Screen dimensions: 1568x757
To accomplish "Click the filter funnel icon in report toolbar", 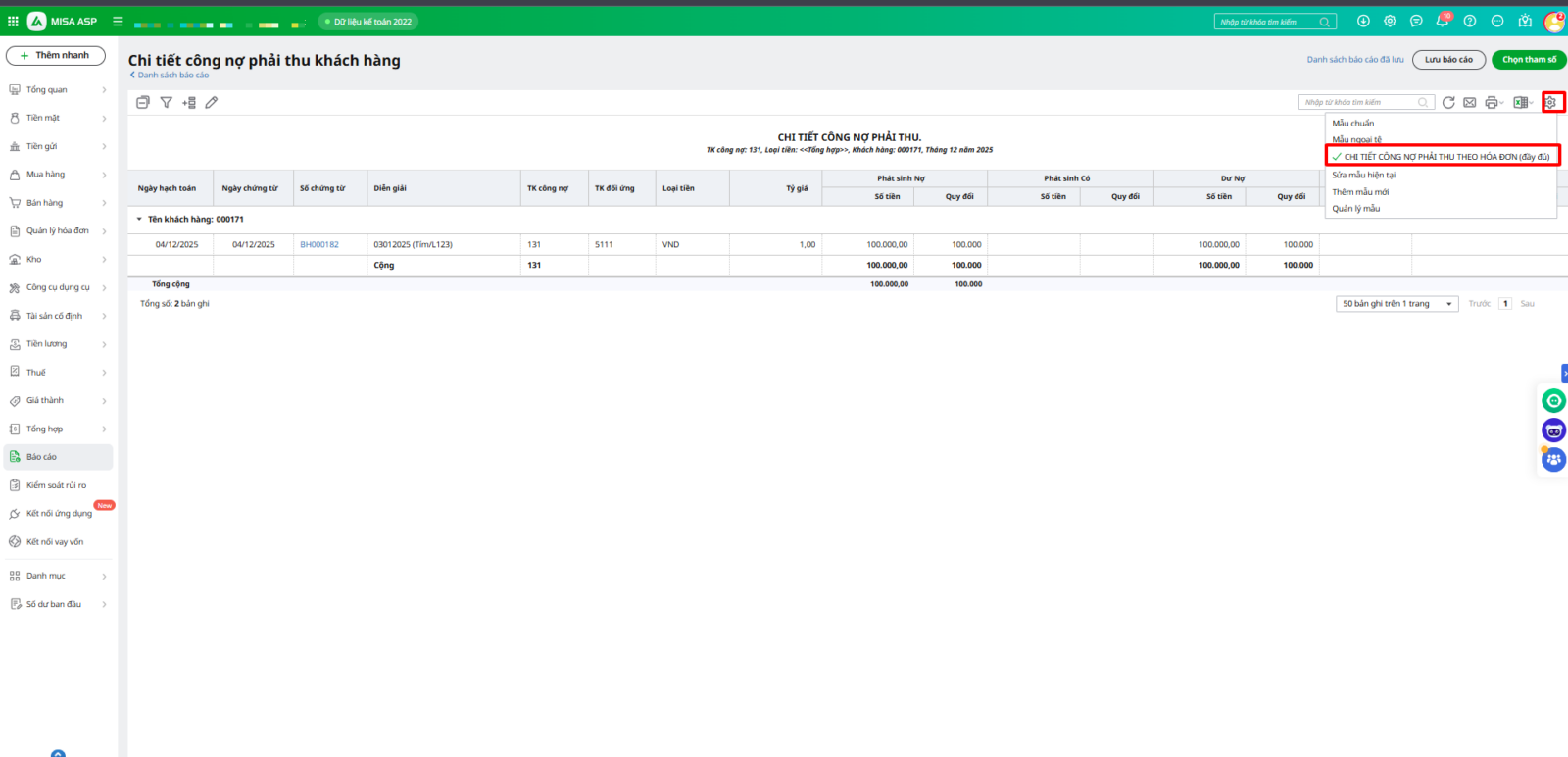I will pos(166,102).
